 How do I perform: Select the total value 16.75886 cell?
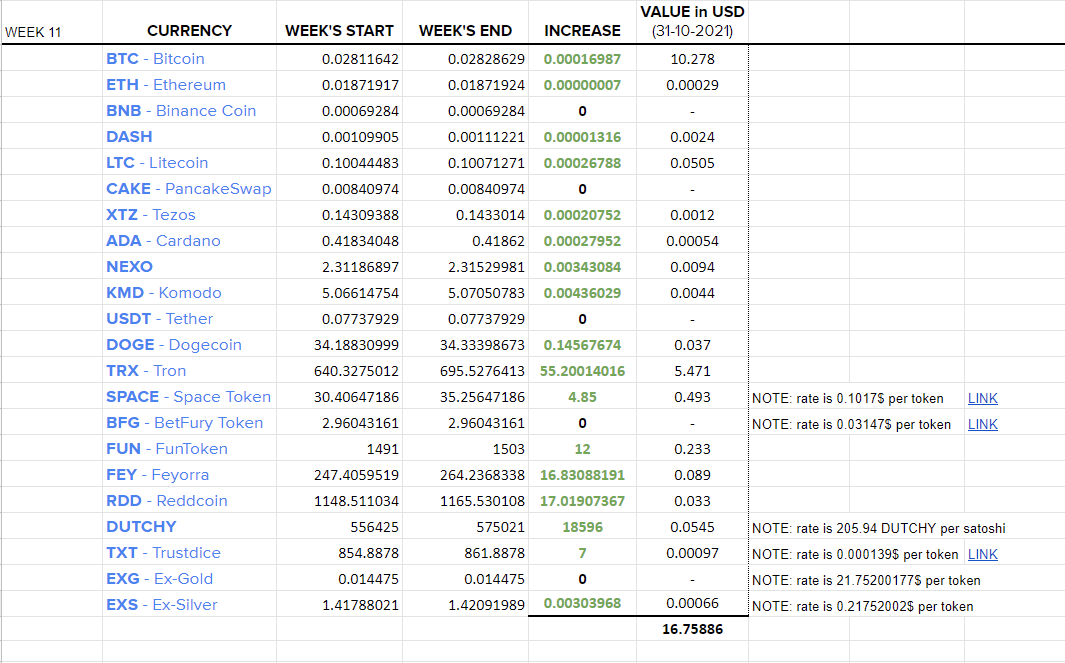pyautogui.click(x=692, y=629)
